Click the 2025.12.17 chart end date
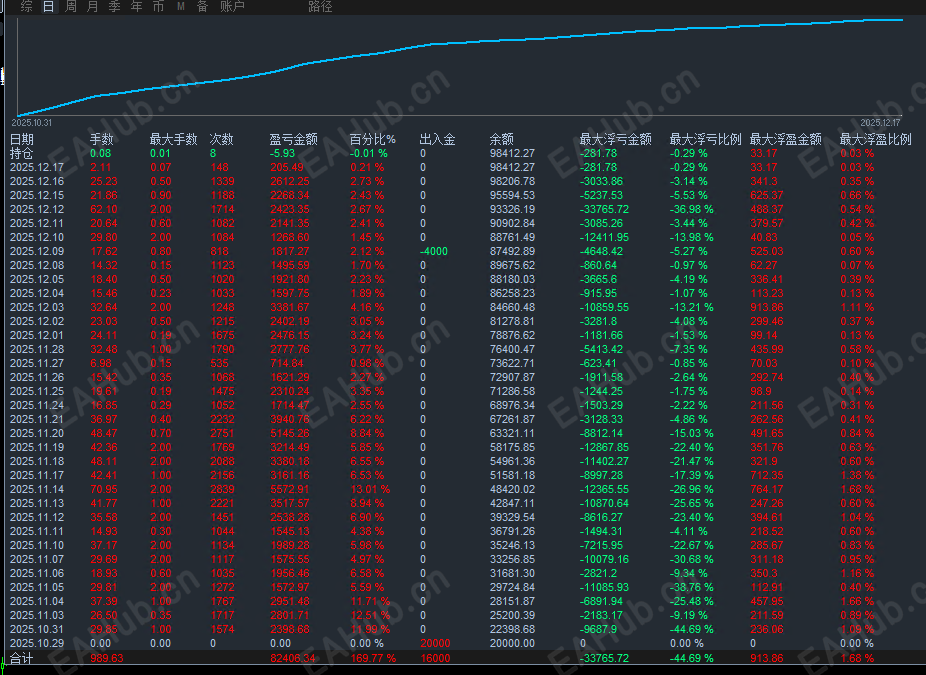This screenshot has height=675, width=926. tap(880, 123)
